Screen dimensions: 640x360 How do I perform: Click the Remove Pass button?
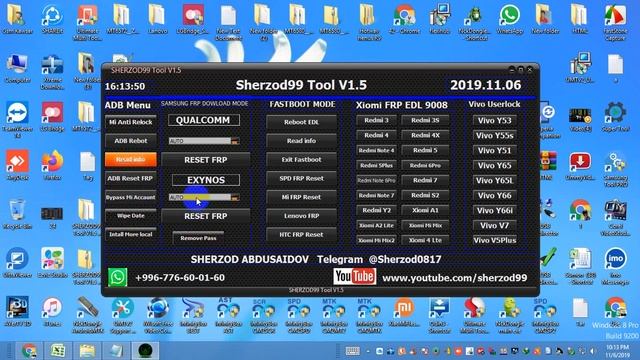tap(198, 238)
